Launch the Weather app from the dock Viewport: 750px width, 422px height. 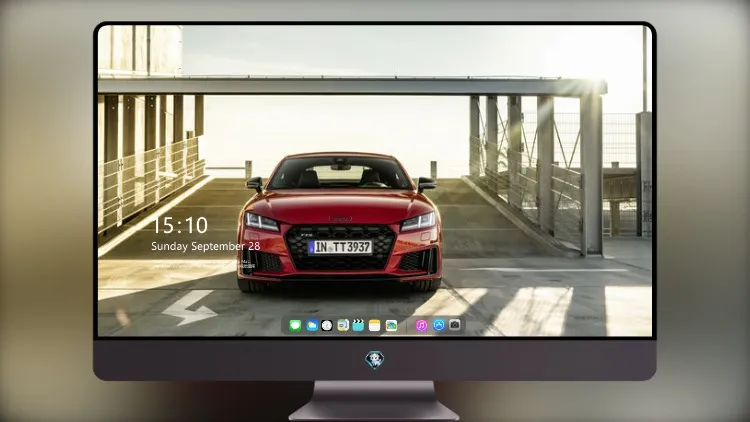[x=311, y=326]
